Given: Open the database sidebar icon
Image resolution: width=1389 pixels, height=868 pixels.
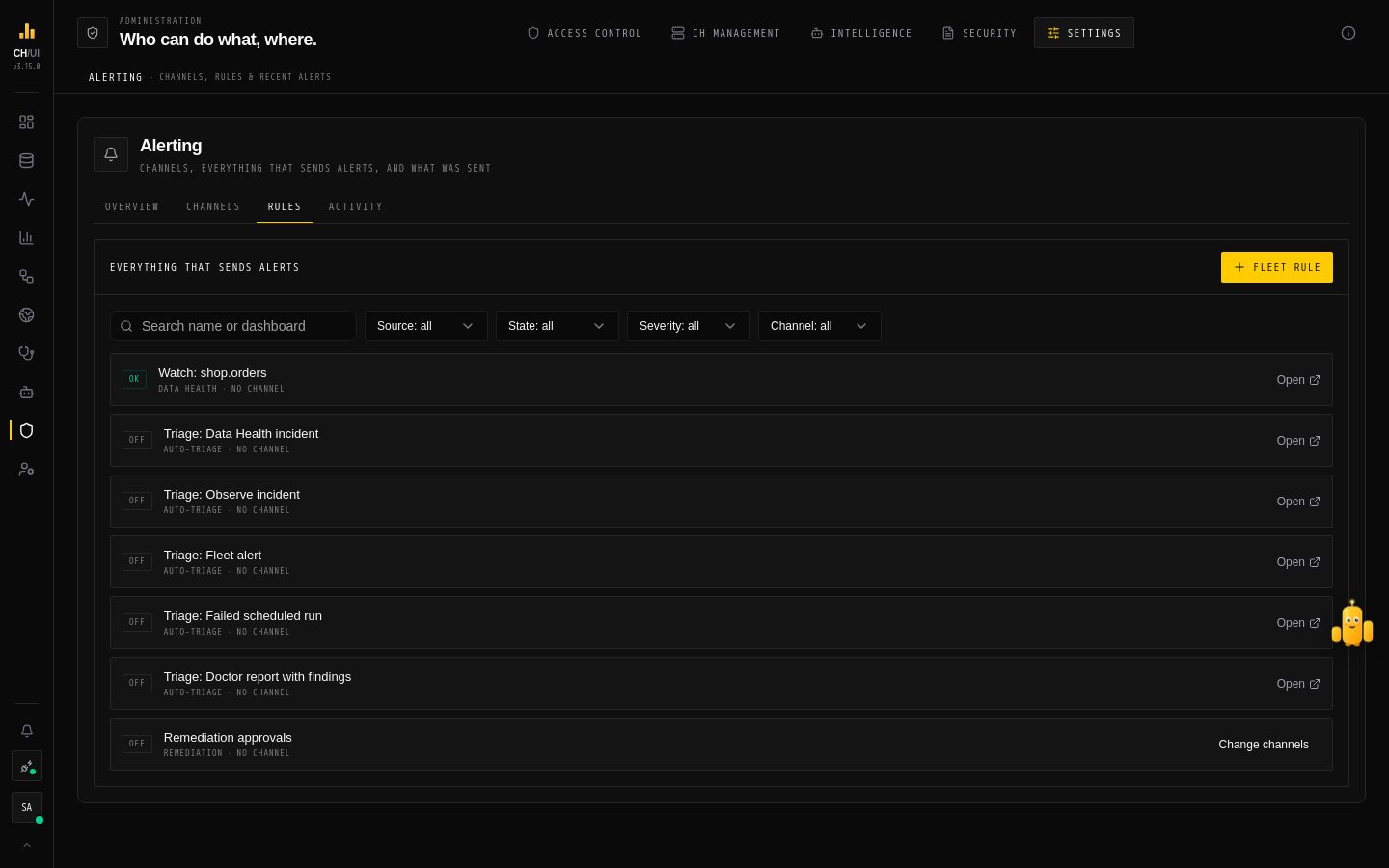Looking at the screenshot, I should (26, 161).
